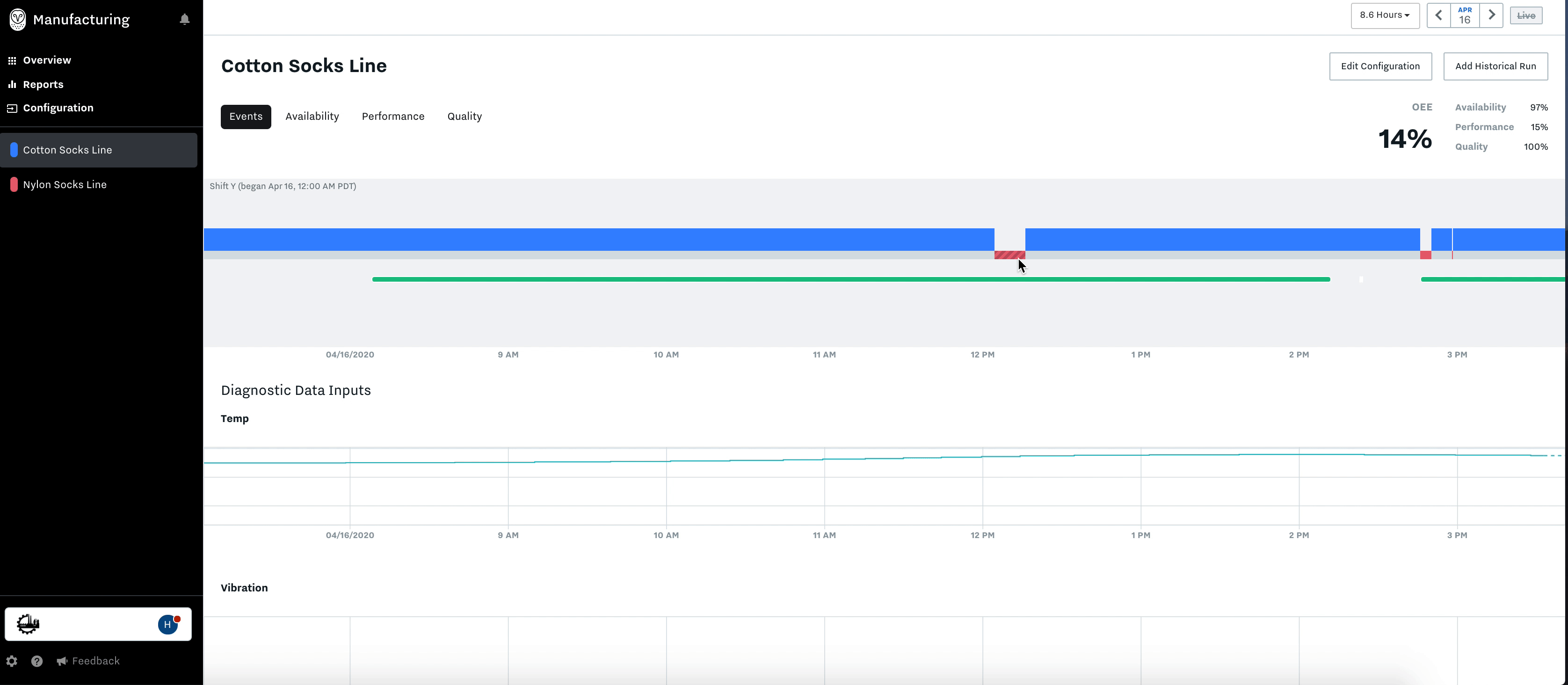Viewport: 1568px width, 685px height.
Task: Click the Configuration sidebar icon
Action: (12, 109)
